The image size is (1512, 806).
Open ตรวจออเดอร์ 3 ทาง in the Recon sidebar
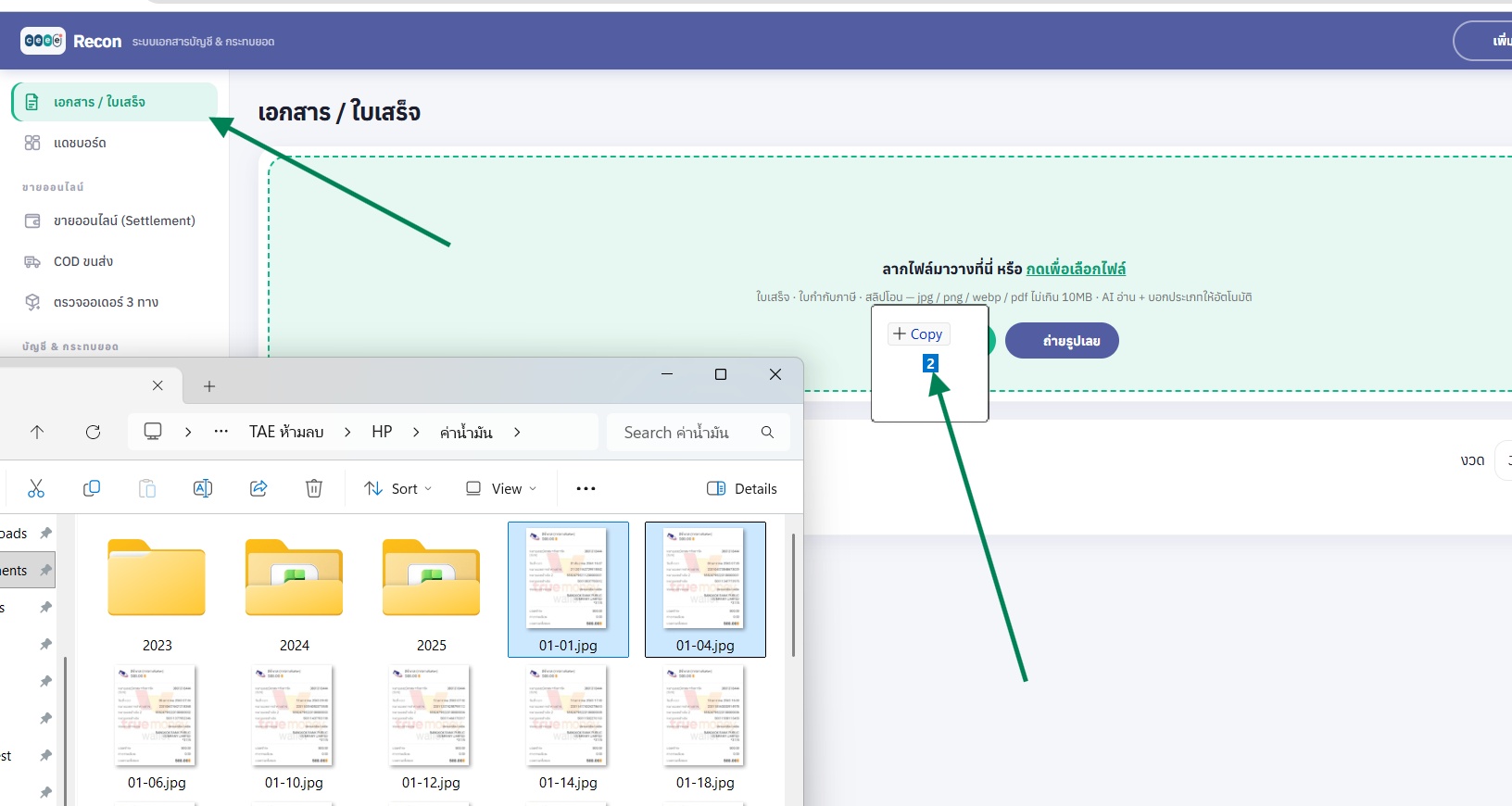(x=115, y=302)
